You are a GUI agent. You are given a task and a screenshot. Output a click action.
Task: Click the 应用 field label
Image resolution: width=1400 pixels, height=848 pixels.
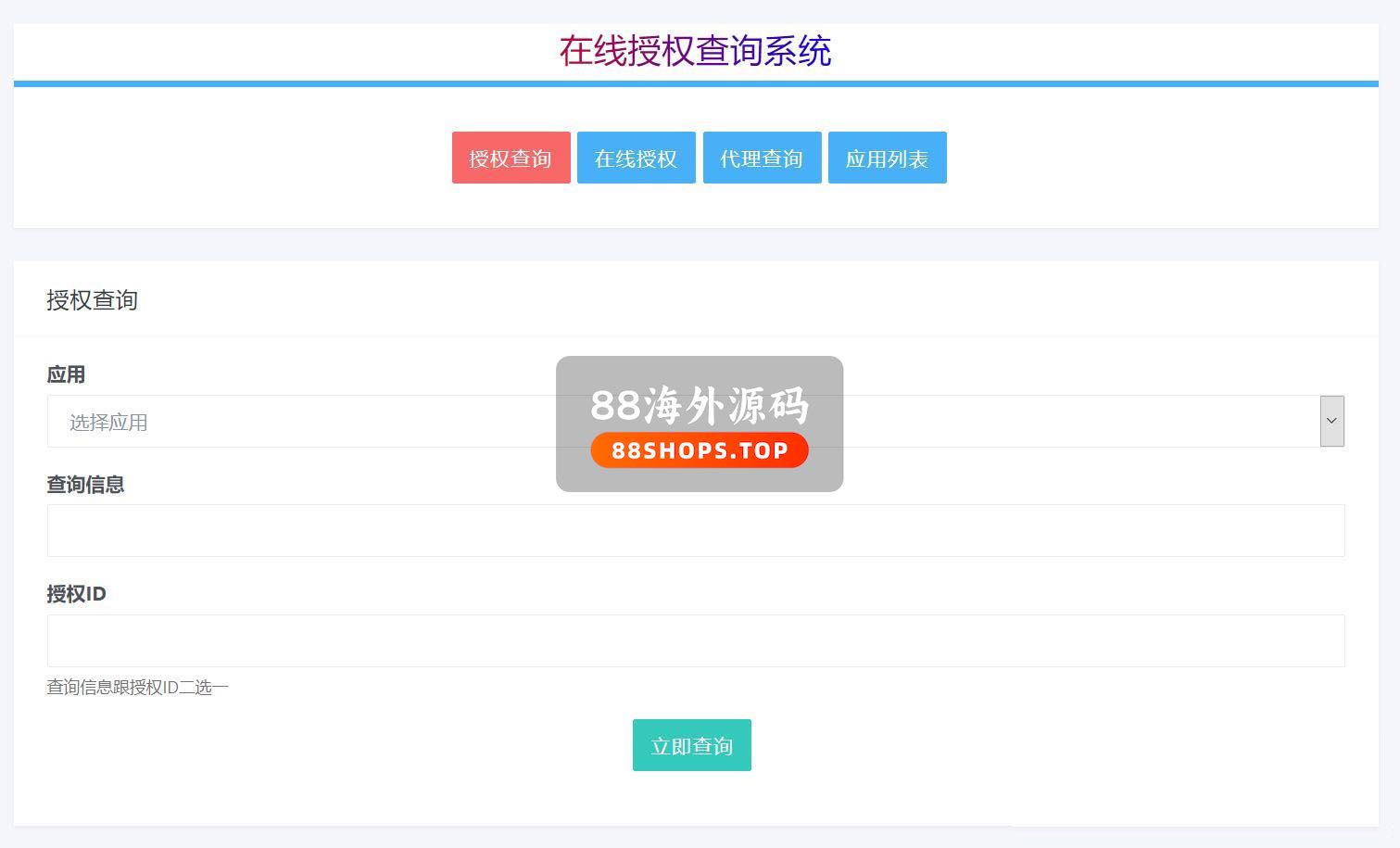(66, 374)
